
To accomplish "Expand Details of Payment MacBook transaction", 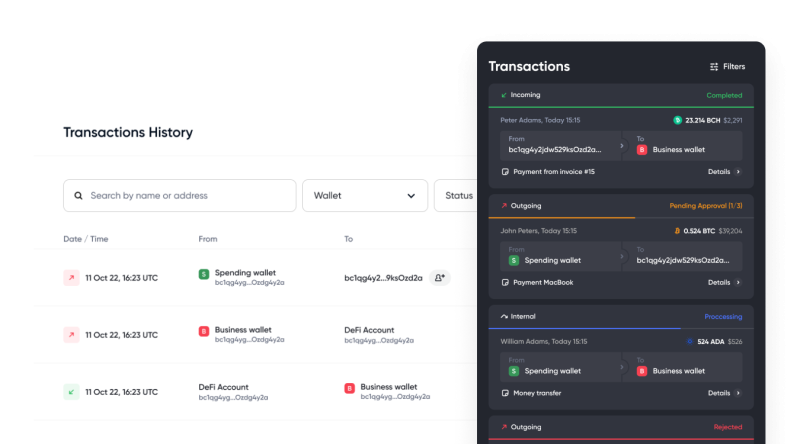I will pos(724,283).
